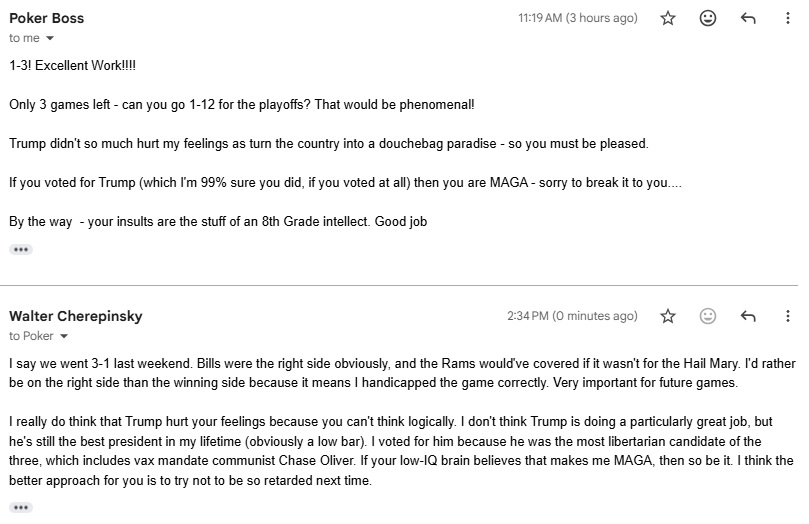Expand the "to Poker" recipient details arrow
The width and height of the screenshot is (809, 524).
coord(64,336)
